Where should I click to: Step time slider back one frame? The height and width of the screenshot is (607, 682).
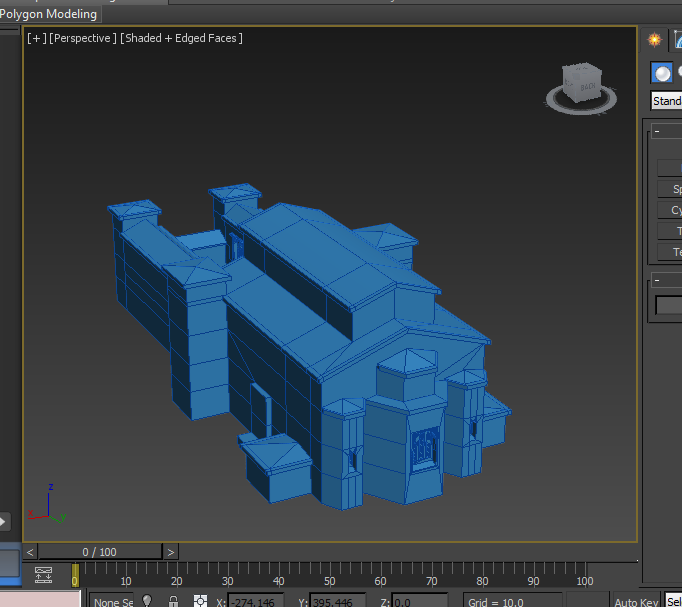(x=31, y=552)
